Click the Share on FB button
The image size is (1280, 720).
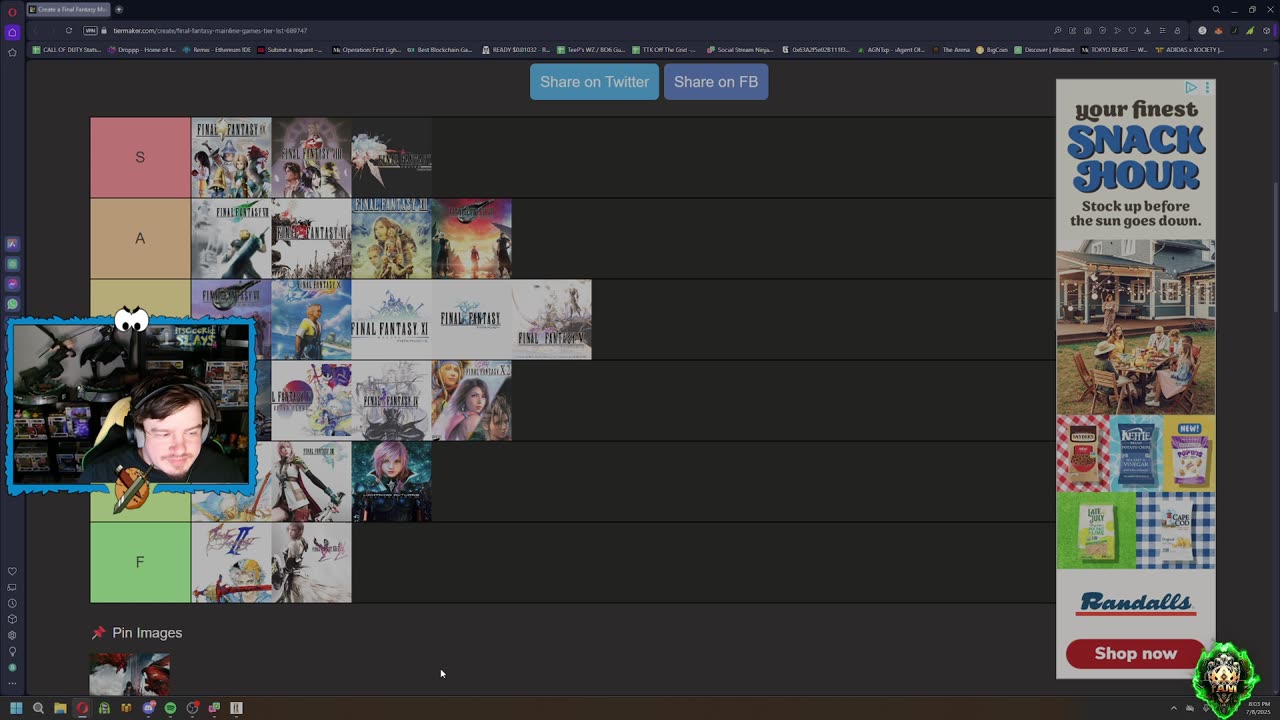pos(716,82)
